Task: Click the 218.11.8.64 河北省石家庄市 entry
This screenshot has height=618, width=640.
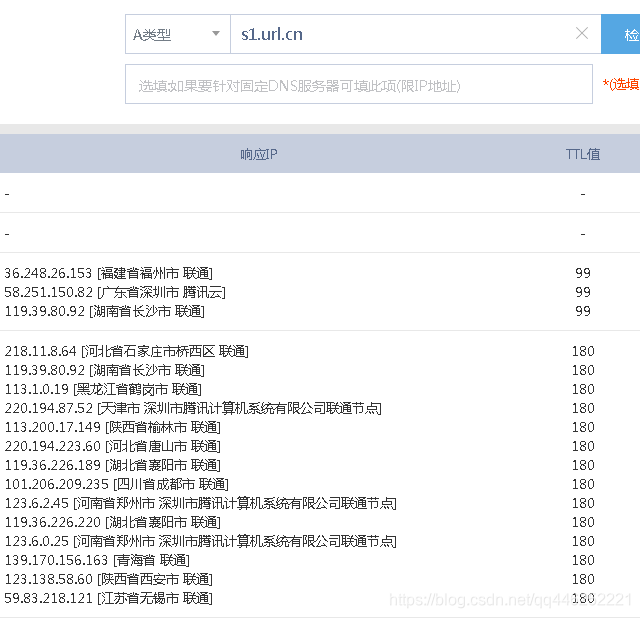Action: (126, 351)
